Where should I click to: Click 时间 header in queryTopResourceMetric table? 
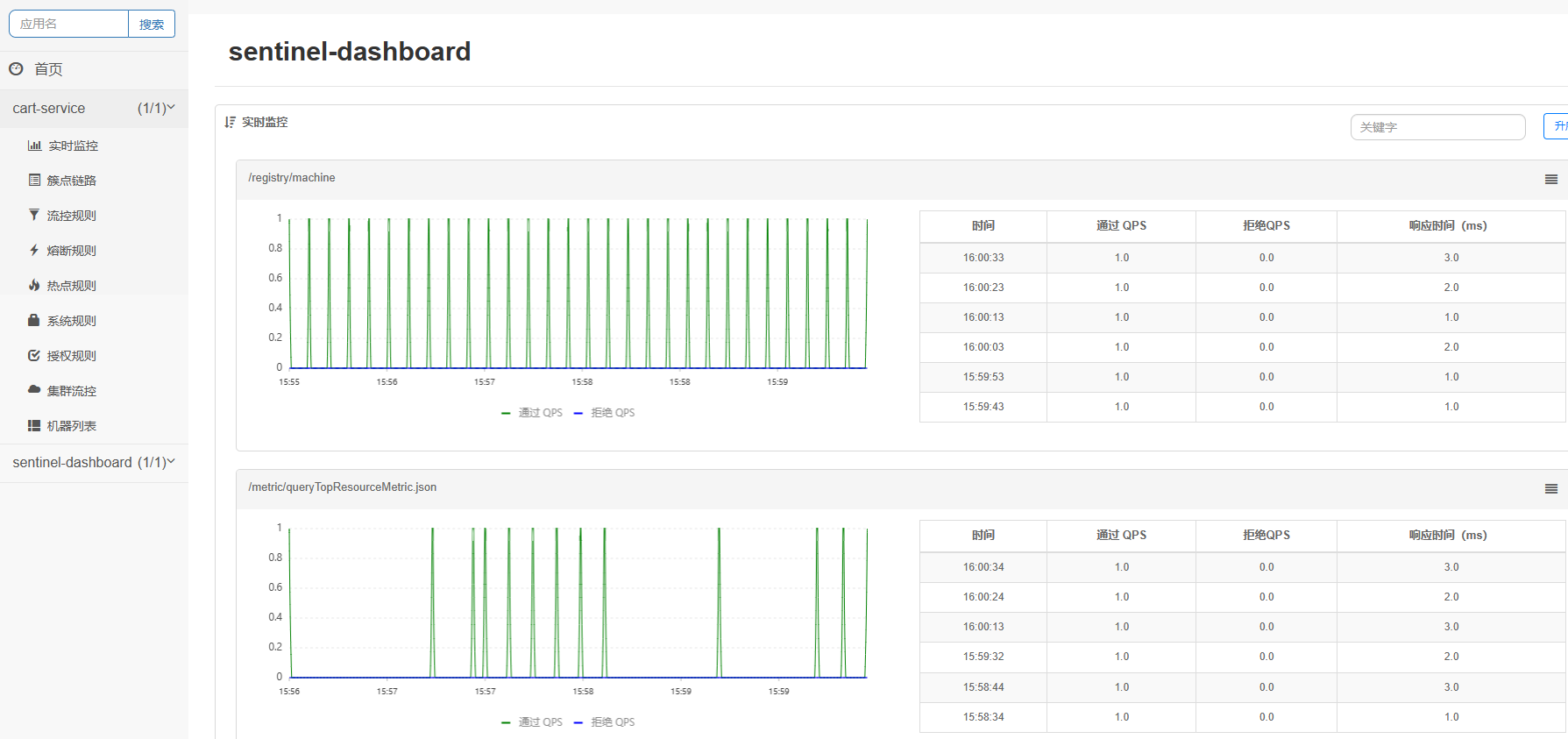click(983, 536)
